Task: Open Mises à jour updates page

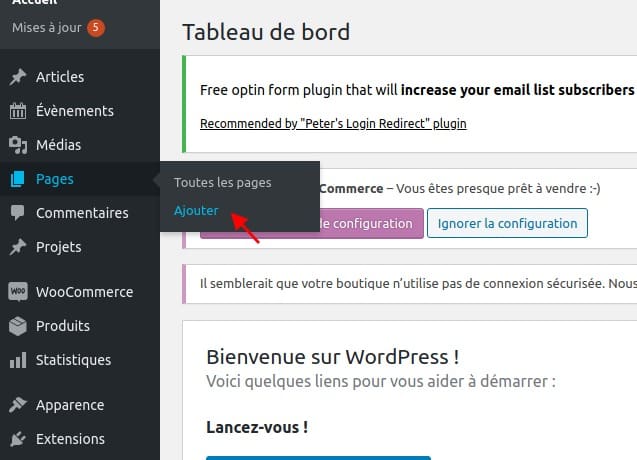Action: [47, 28]
